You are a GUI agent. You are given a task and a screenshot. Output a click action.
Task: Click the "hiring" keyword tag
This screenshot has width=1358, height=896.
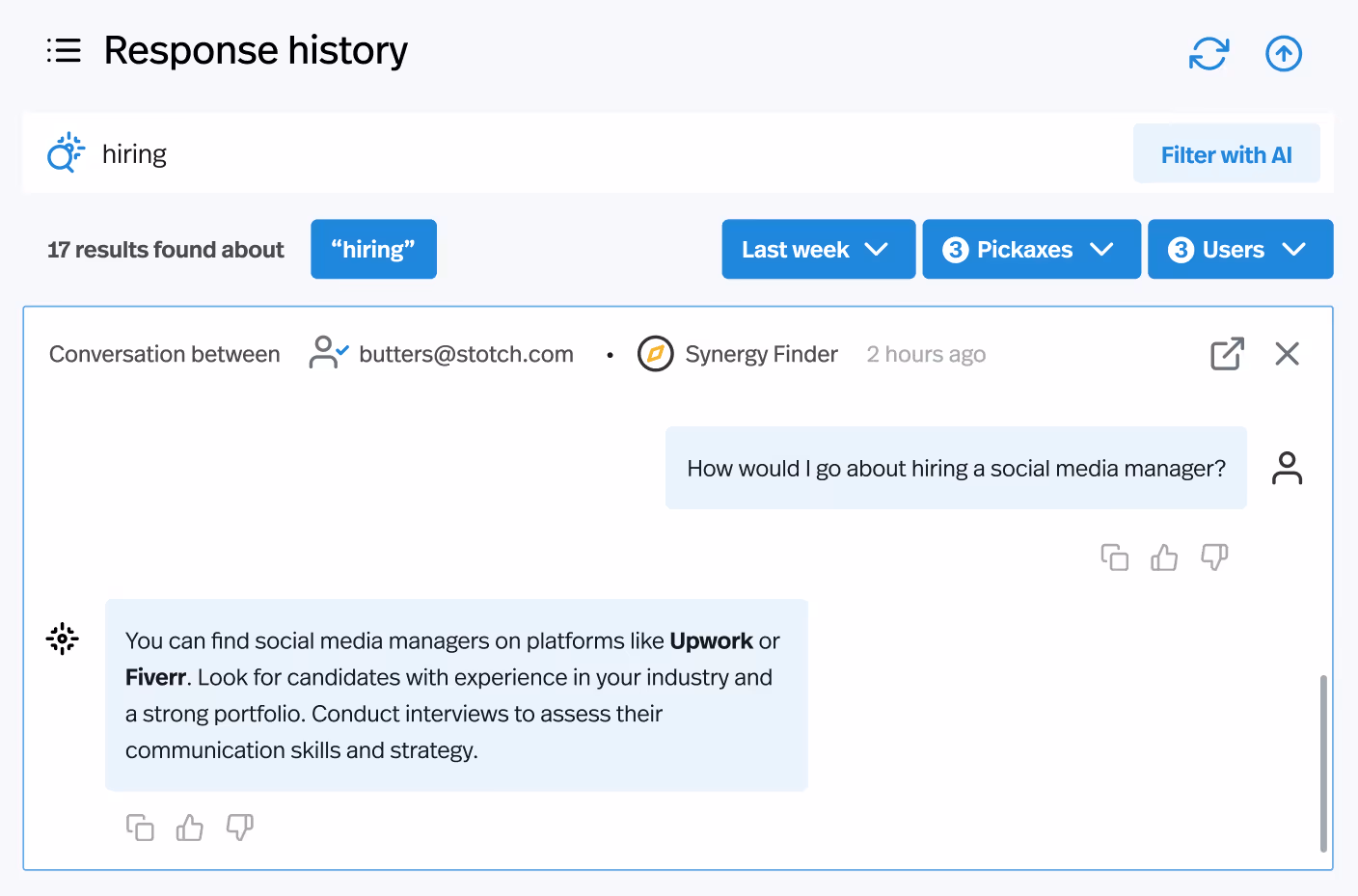373,249
